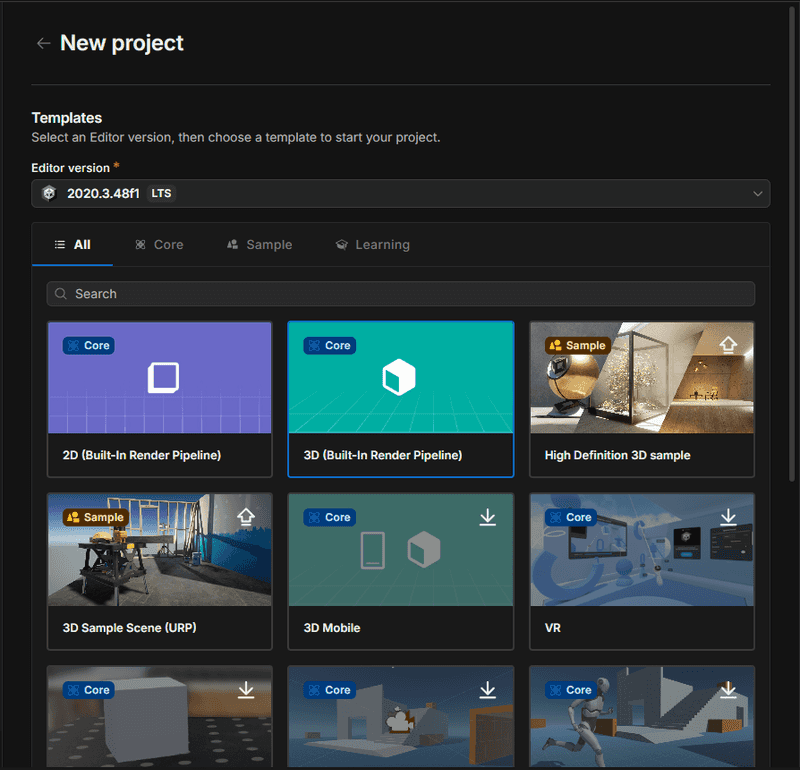Select the 2D (Built-In Render Pipeline) template
The width and height of the screenshot is (800, 770).
pos(159,398)
